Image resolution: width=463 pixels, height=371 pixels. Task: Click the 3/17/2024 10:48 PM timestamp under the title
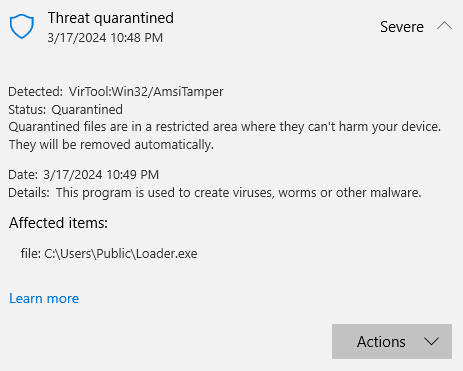[x=105, y=38]
